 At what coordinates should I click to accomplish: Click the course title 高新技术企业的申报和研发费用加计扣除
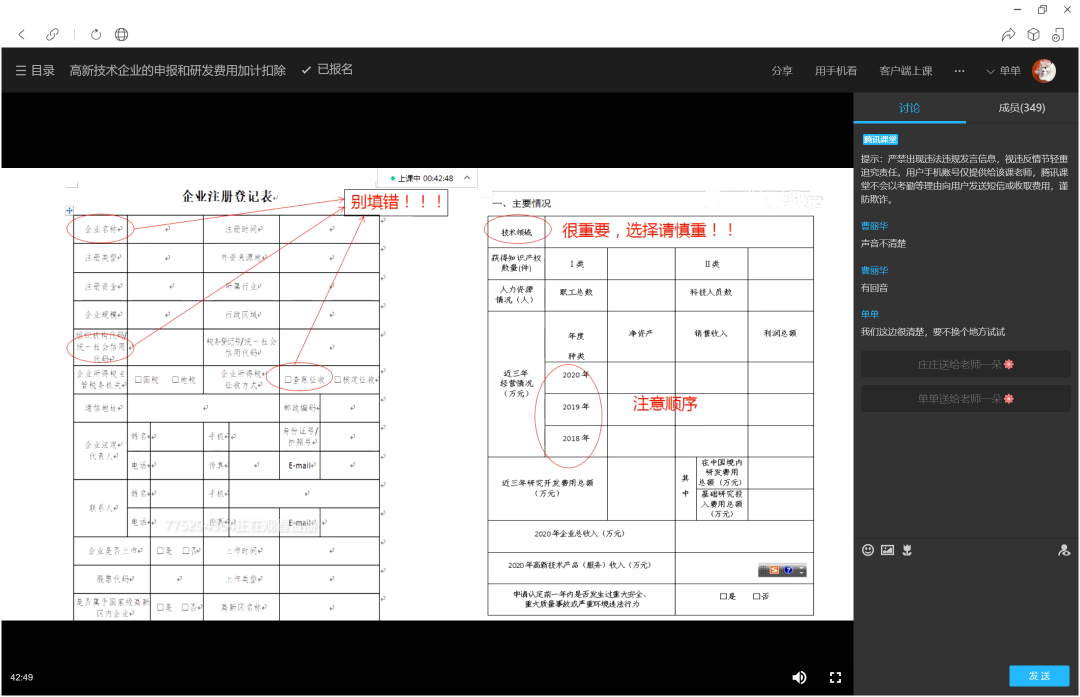[x=178, y=70]
